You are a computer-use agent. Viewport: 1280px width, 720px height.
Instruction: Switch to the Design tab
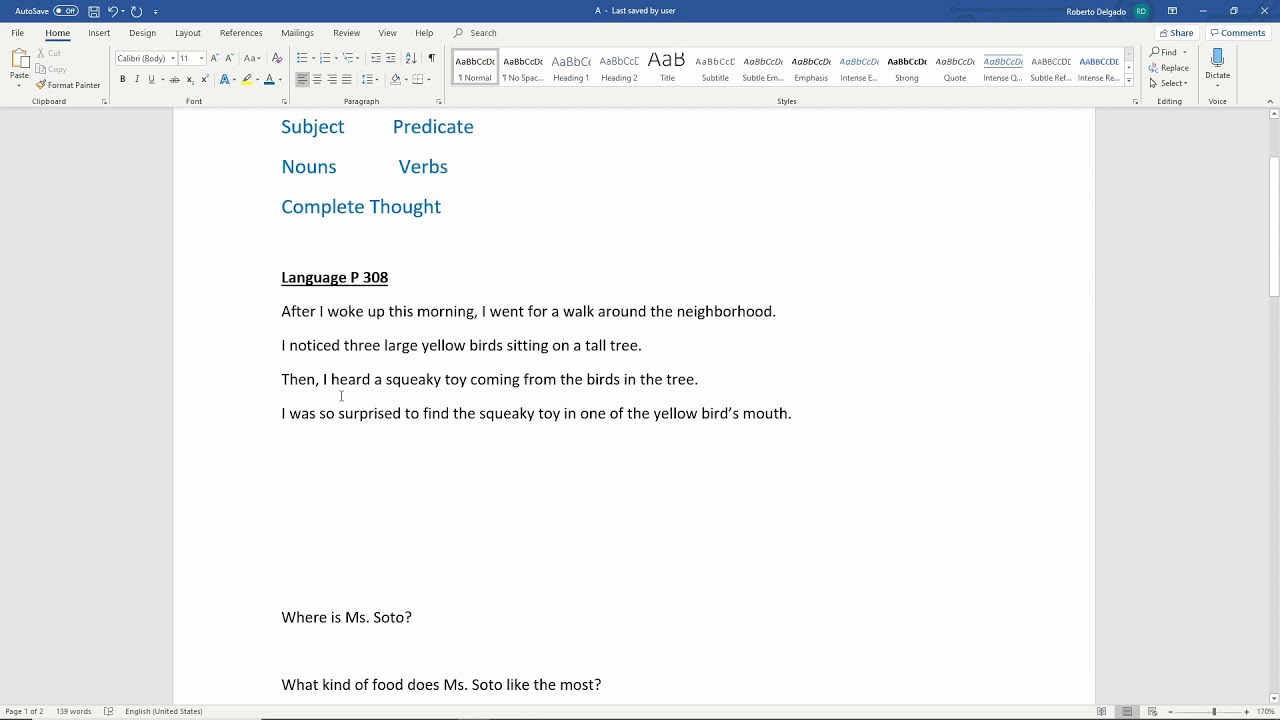tap(142, 33)
